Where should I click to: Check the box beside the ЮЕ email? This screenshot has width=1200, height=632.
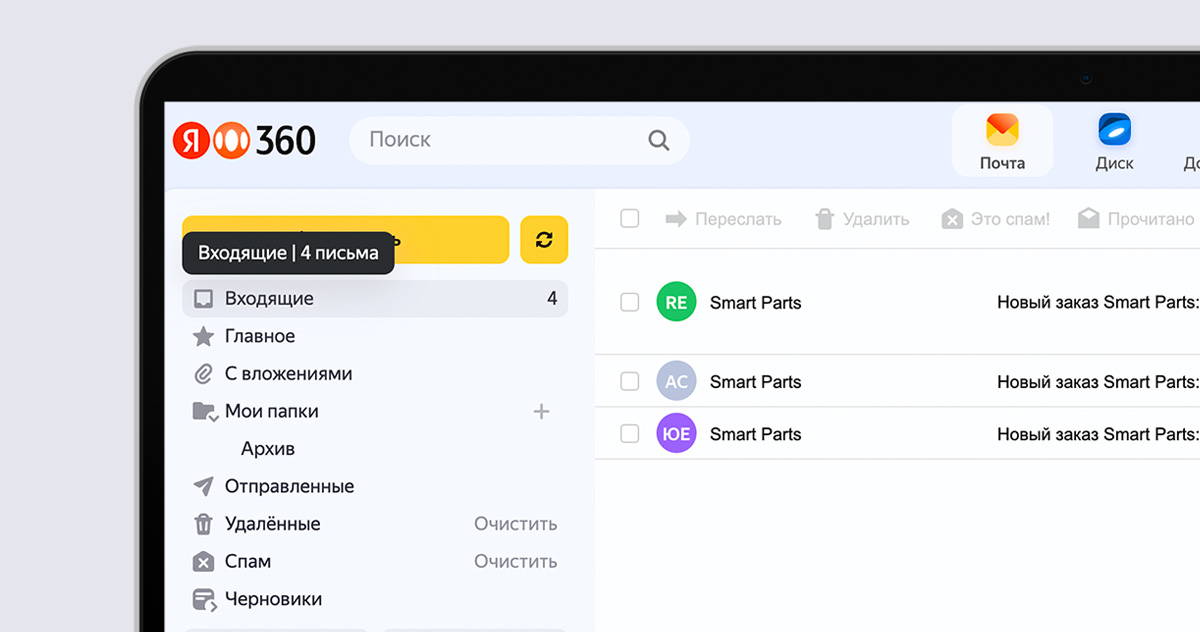pos(630,434)
